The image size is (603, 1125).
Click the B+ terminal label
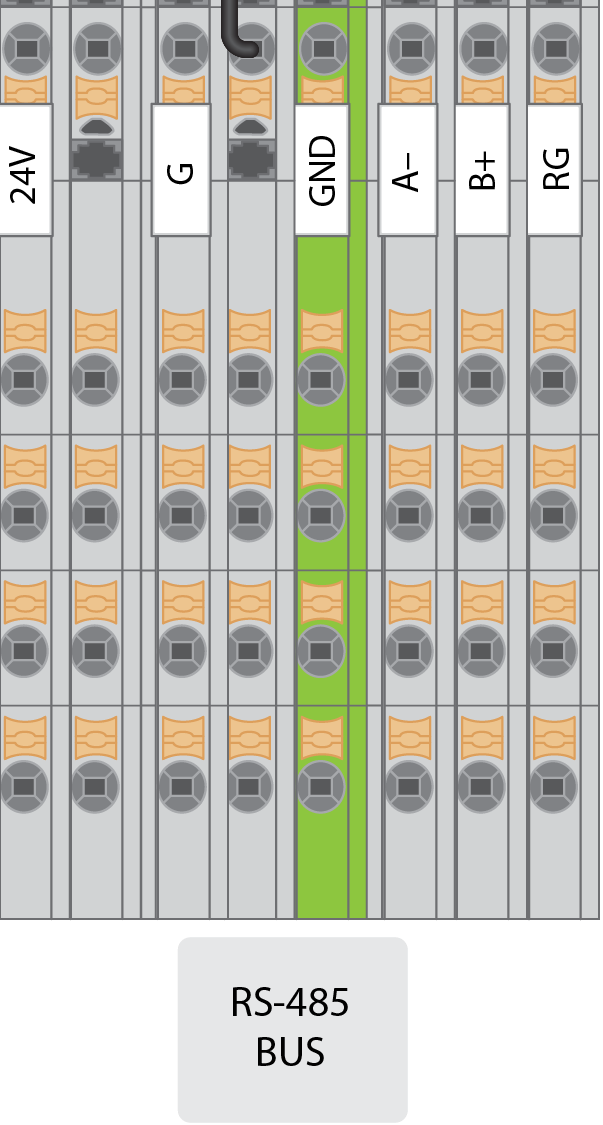[483, 170]
